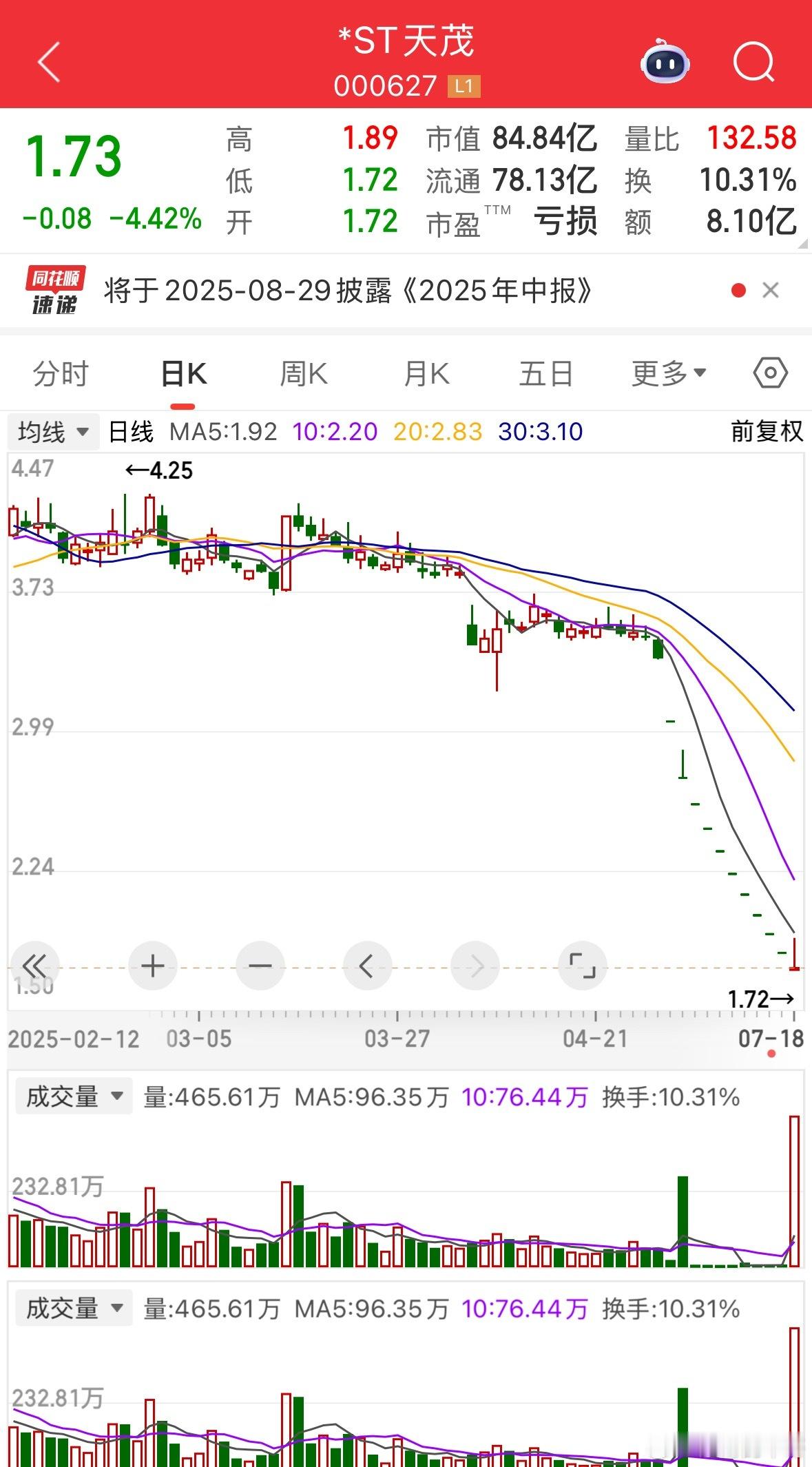Tap the L1 level badge

[464, 87]
